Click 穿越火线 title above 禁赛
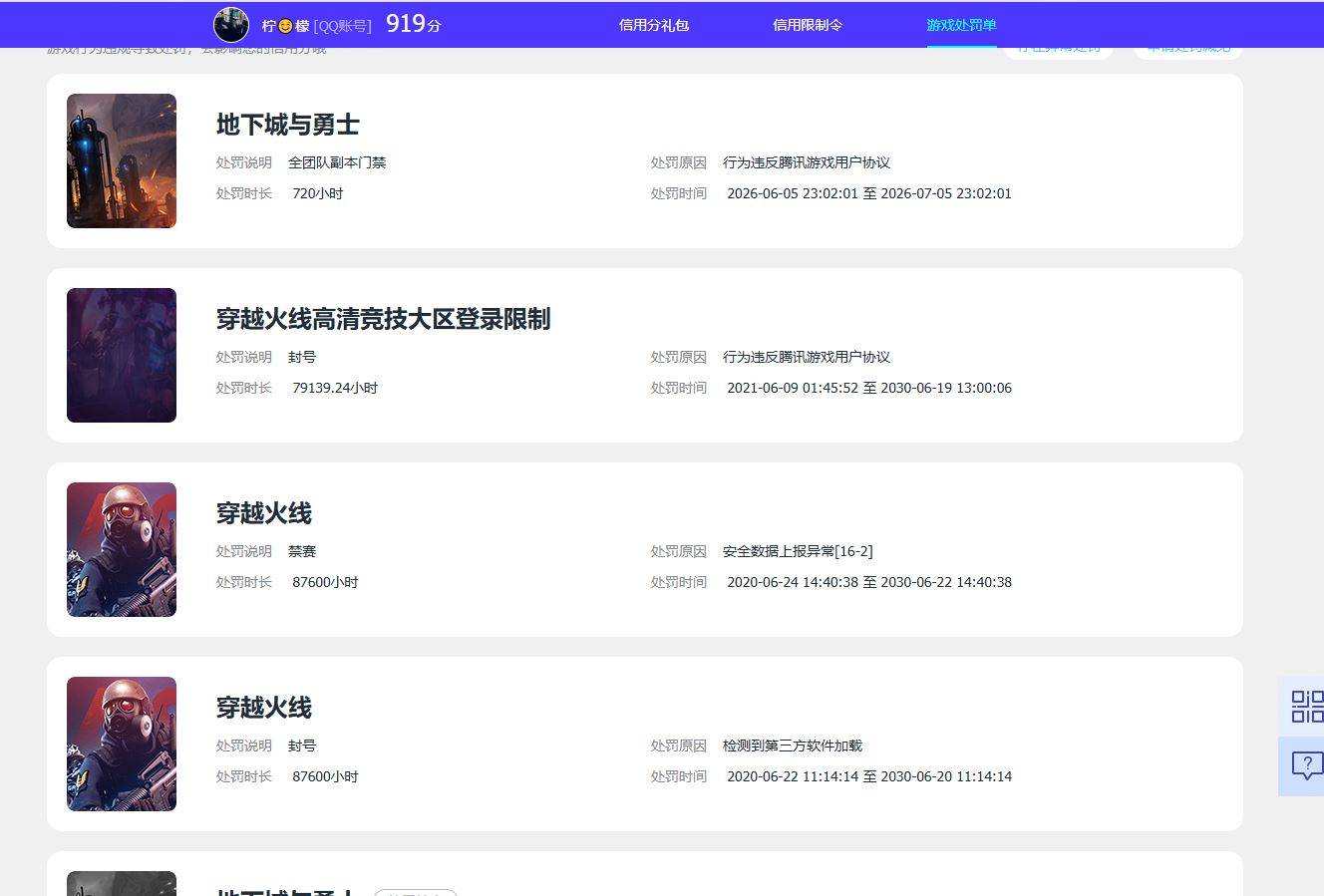Viewport: 1324px width, 896px height. click(x=264, y=513)
